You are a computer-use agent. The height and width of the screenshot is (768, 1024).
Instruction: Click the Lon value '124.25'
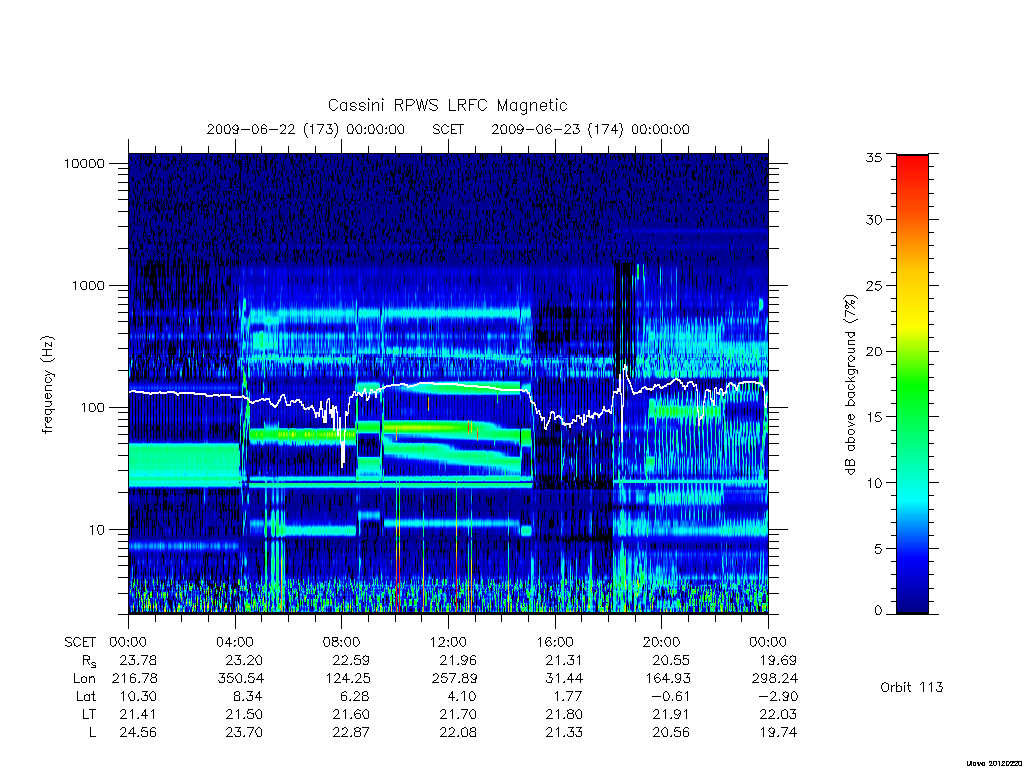347,679
